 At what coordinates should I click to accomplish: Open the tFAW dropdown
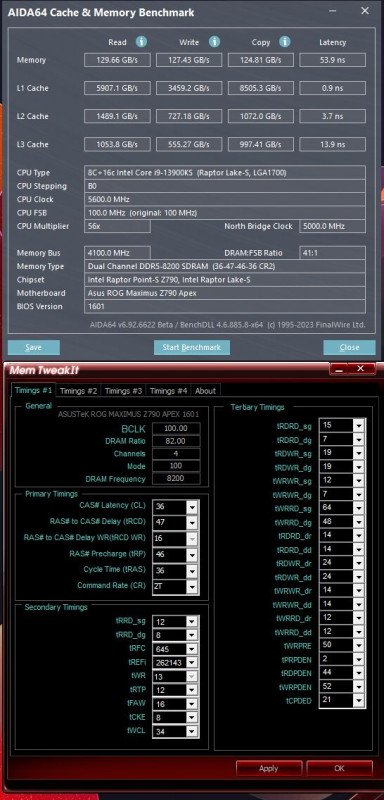click(192, 704)
